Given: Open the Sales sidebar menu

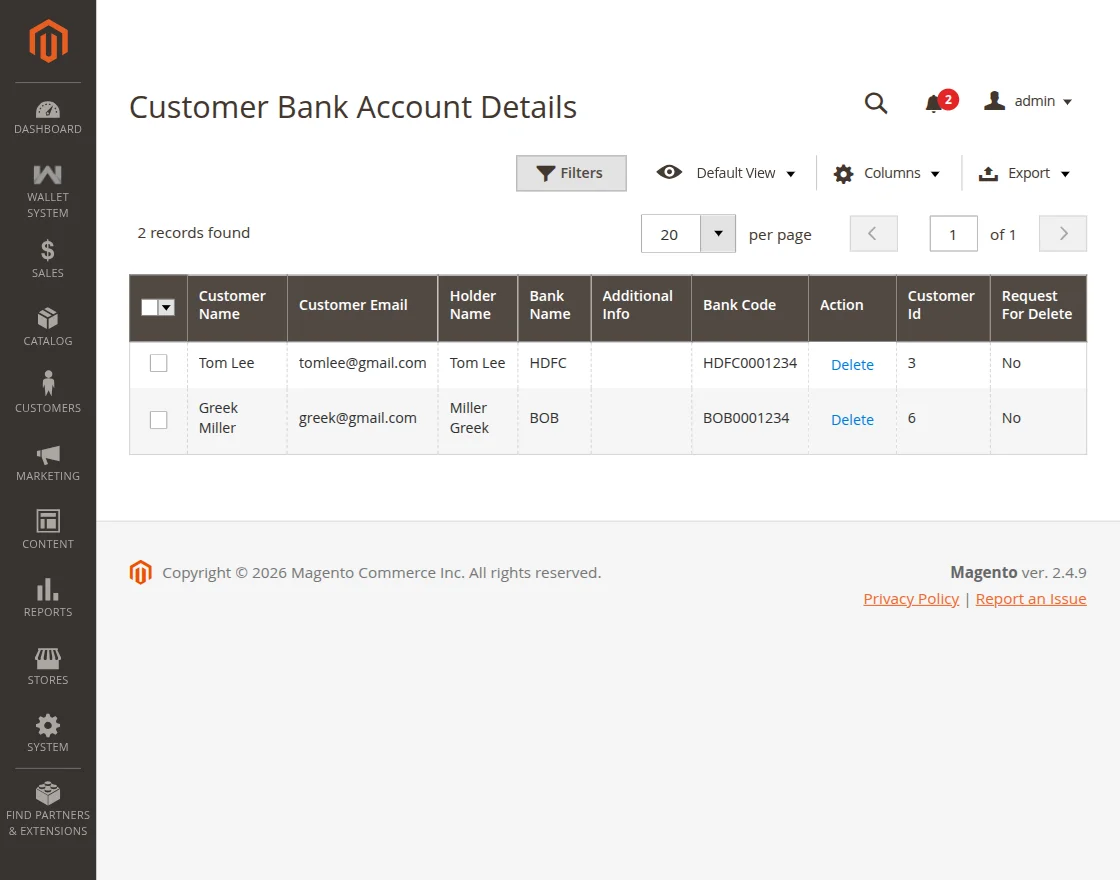Looking at the screenshot, I should (48, 259).
